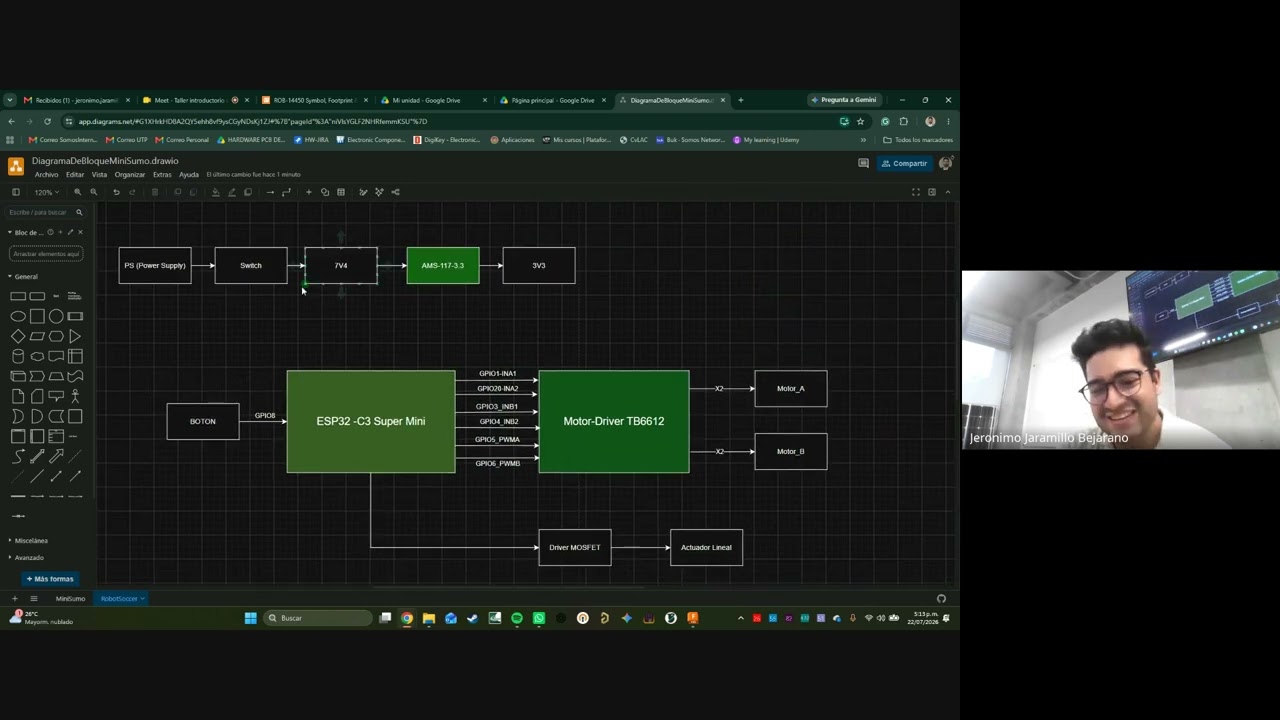
Task: Open the comments icon near Compartir
Action: coord(863,163)
